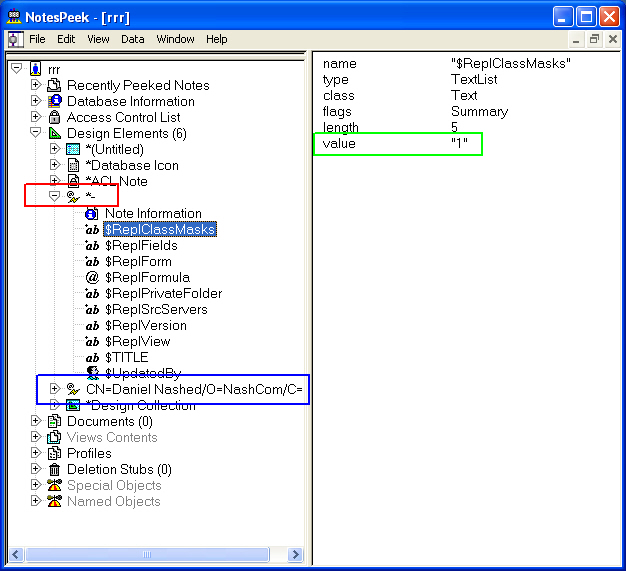The image size is (626, 571).
Task: Click the Design Elements triangle icon
Action: (x=54, y=133)
